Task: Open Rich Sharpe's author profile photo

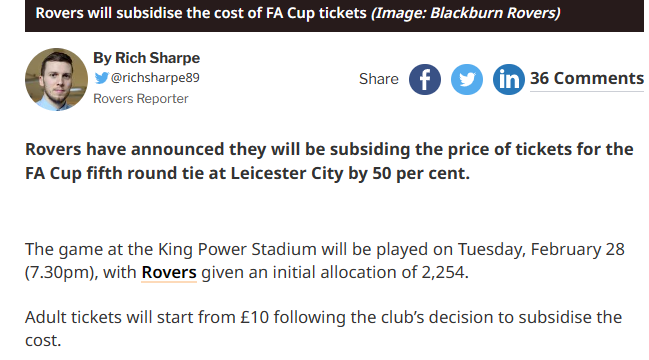Action: [x=56, y=79]
